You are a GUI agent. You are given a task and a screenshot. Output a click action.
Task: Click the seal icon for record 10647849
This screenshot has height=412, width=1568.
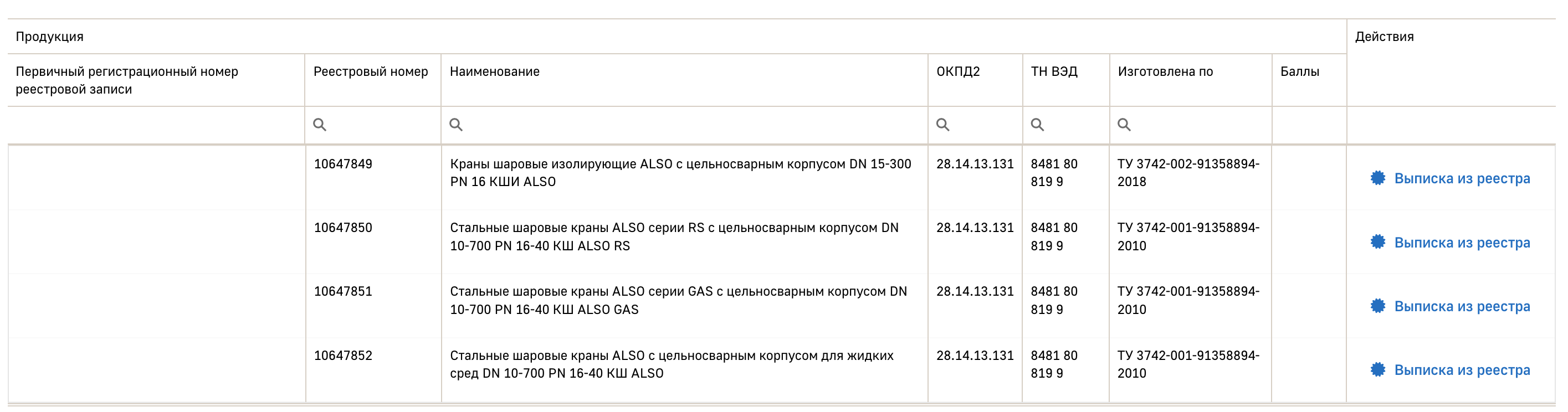(1378, 178)
